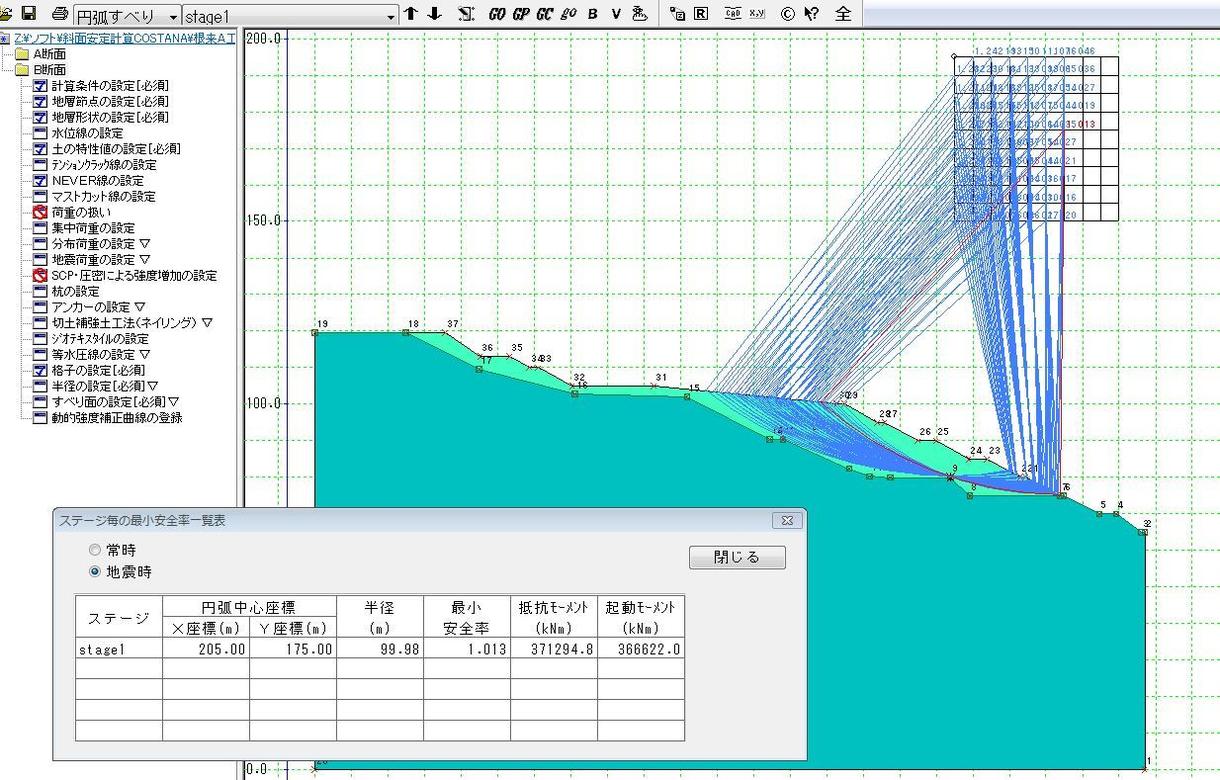Click the GP toolbar icon
The height and width of the screenshot is (780, 1220).
point(521,14)
